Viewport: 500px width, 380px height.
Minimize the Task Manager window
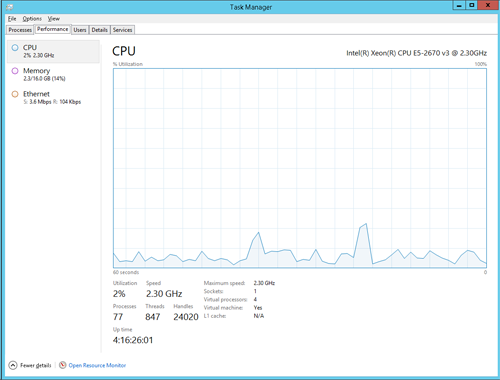click(459, 5)
